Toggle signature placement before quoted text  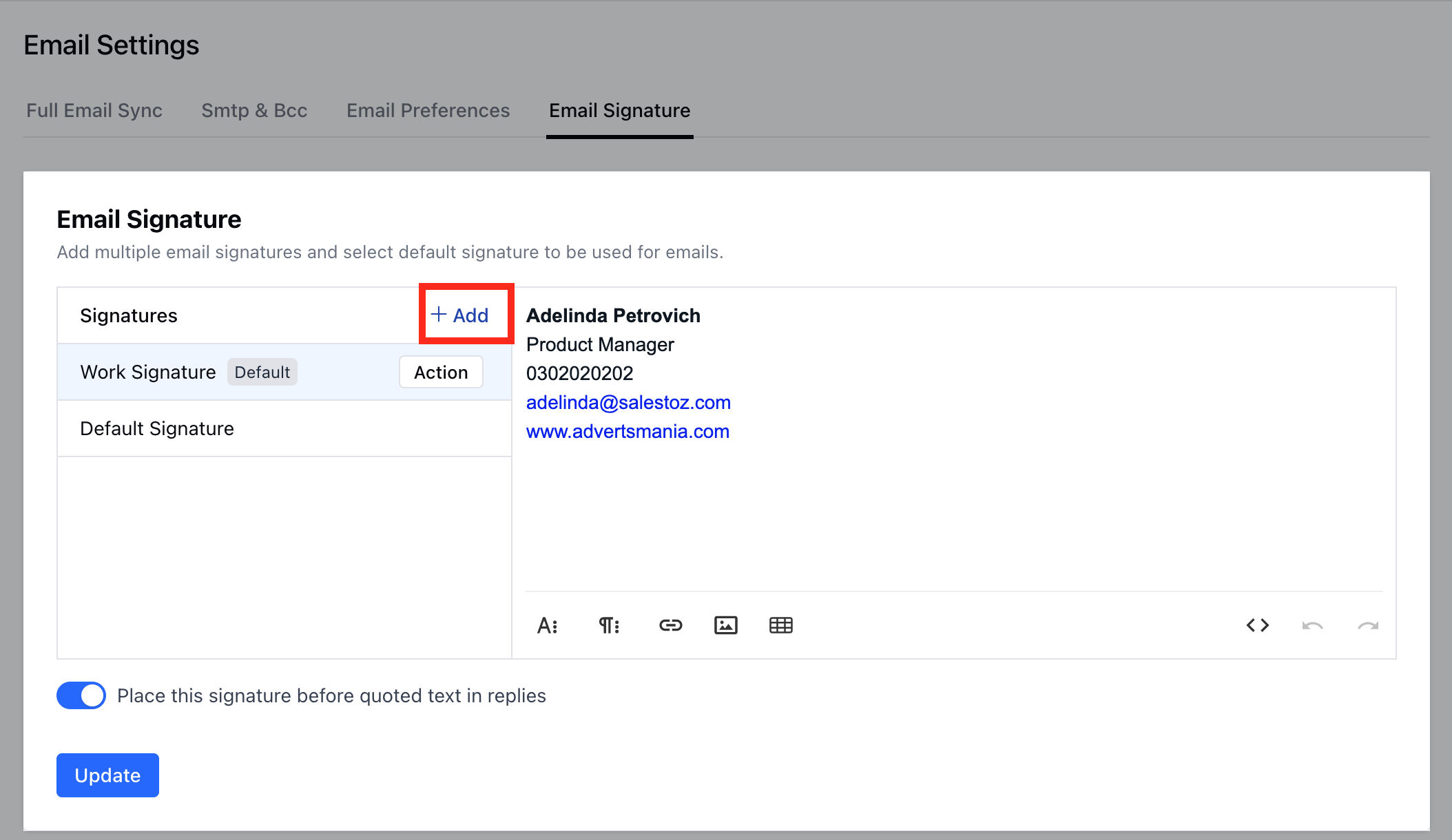(81, 695)
